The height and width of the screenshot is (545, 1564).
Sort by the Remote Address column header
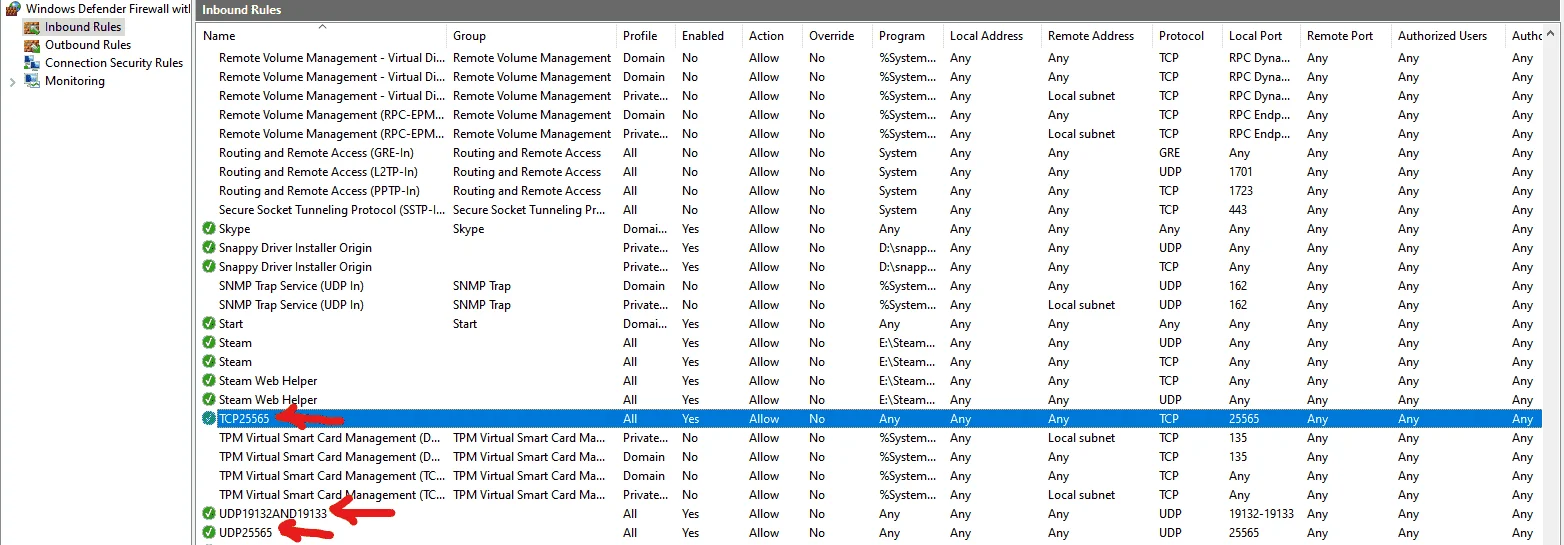pyautogui.click(x=1091, y=36)
